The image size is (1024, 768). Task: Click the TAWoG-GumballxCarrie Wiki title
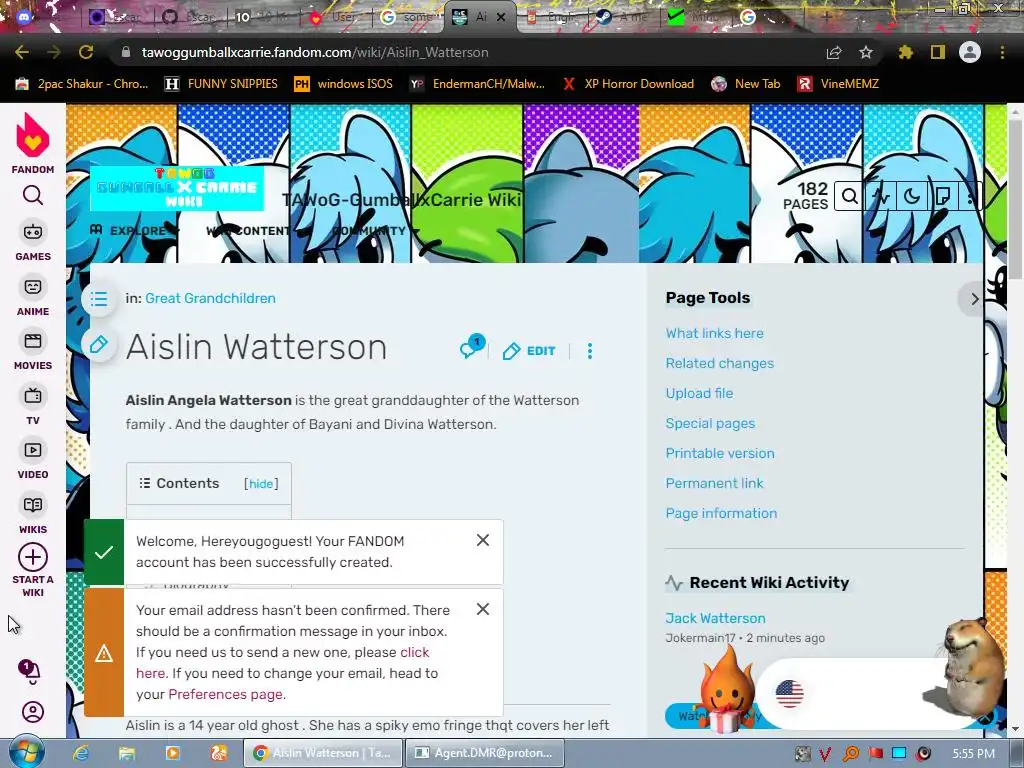[402, 200]
